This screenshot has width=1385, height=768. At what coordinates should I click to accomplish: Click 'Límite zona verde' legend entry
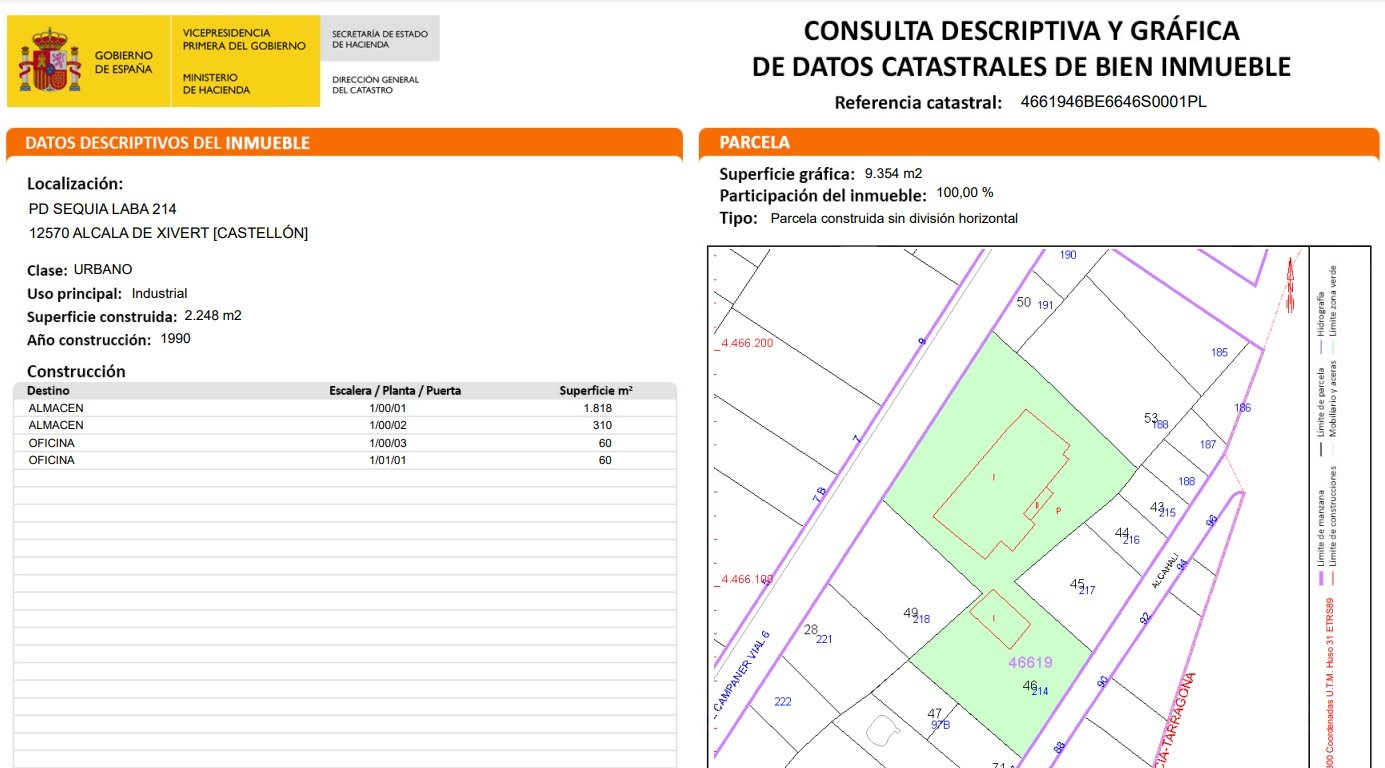pos(1334,299)
